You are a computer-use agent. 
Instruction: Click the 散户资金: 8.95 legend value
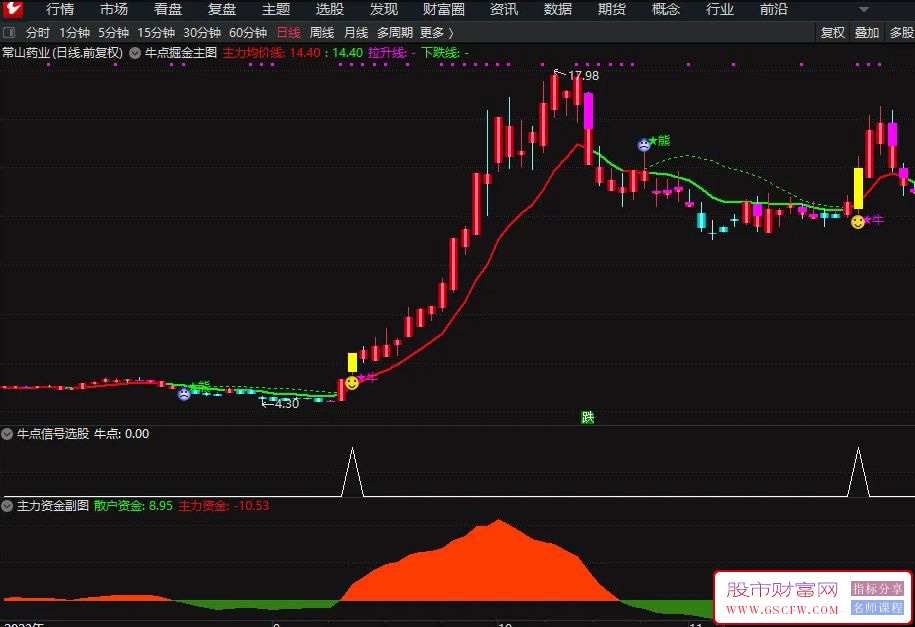pyautogui.click(x=133, y=506)
